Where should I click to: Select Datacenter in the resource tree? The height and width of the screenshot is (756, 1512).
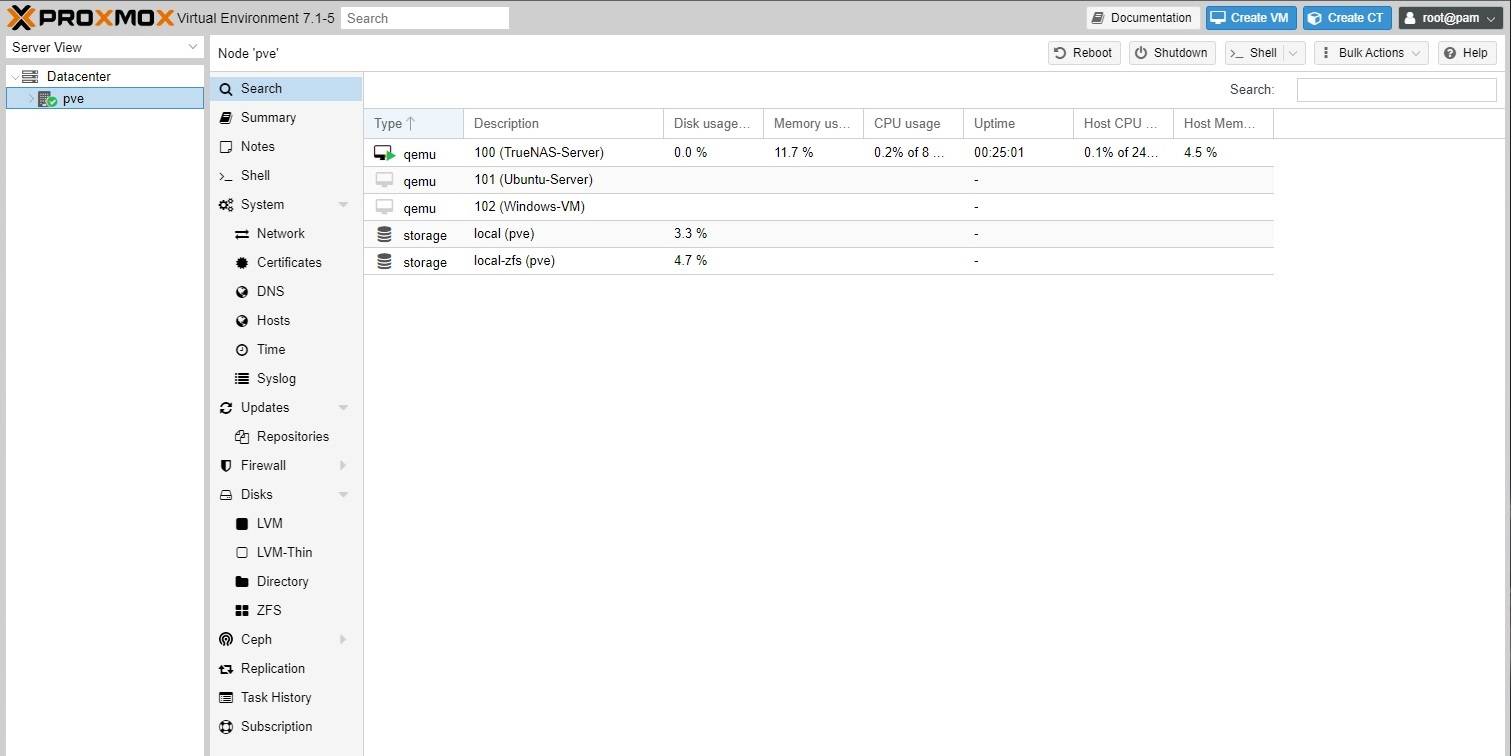click(78, 76)
